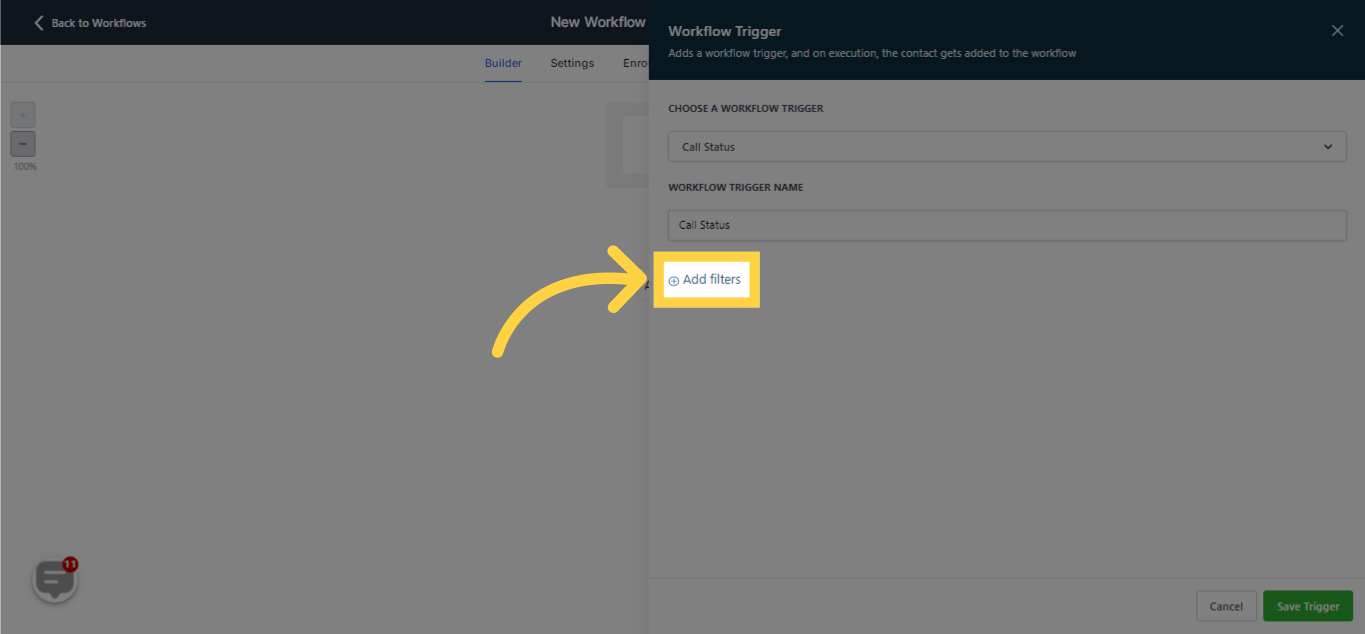Zoom in on the workflow canvas
Screen dimensions: 1365x634
22,114
